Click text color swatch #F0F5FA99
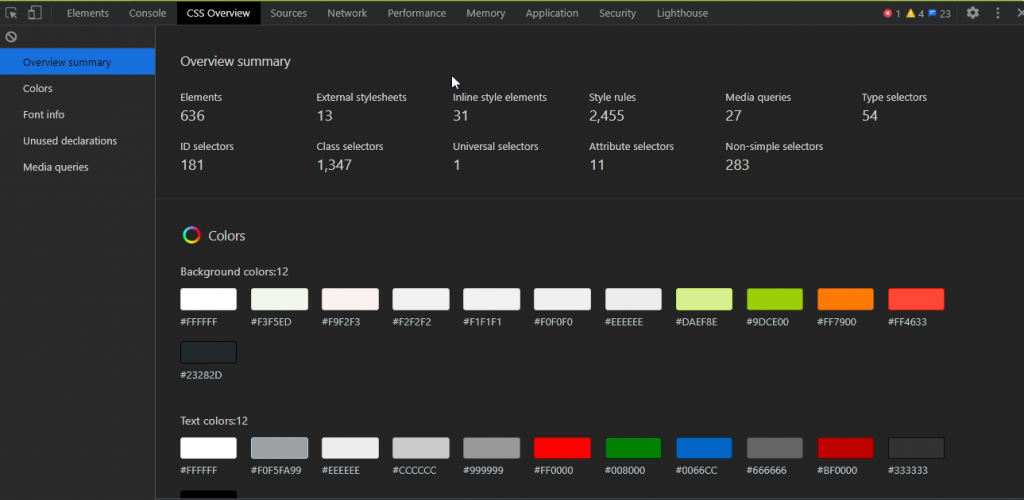The width and height of the screenshot is (1024, 500). 279,448
